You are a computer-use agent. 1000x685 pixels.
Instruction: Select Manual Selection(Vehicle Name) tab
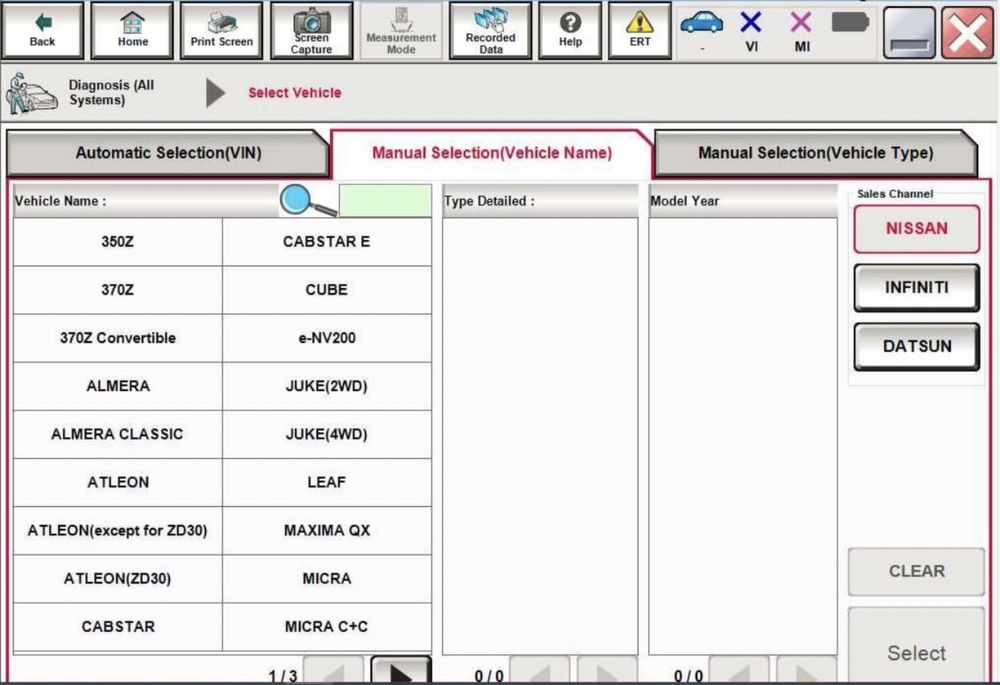pyautogui.click(x=492, y=153)
